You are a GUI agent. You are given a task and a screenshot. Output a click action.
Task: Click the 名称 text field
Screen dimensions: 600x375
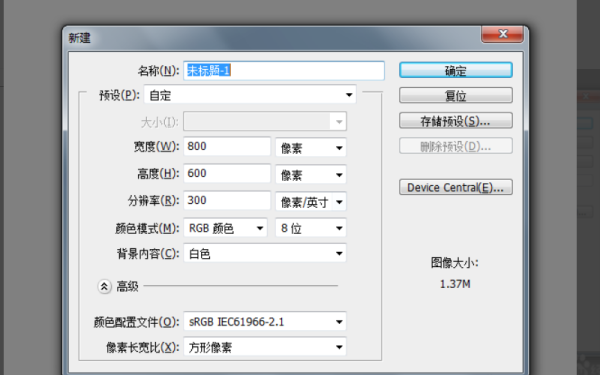pyautogui.click(x=284, y=71)
